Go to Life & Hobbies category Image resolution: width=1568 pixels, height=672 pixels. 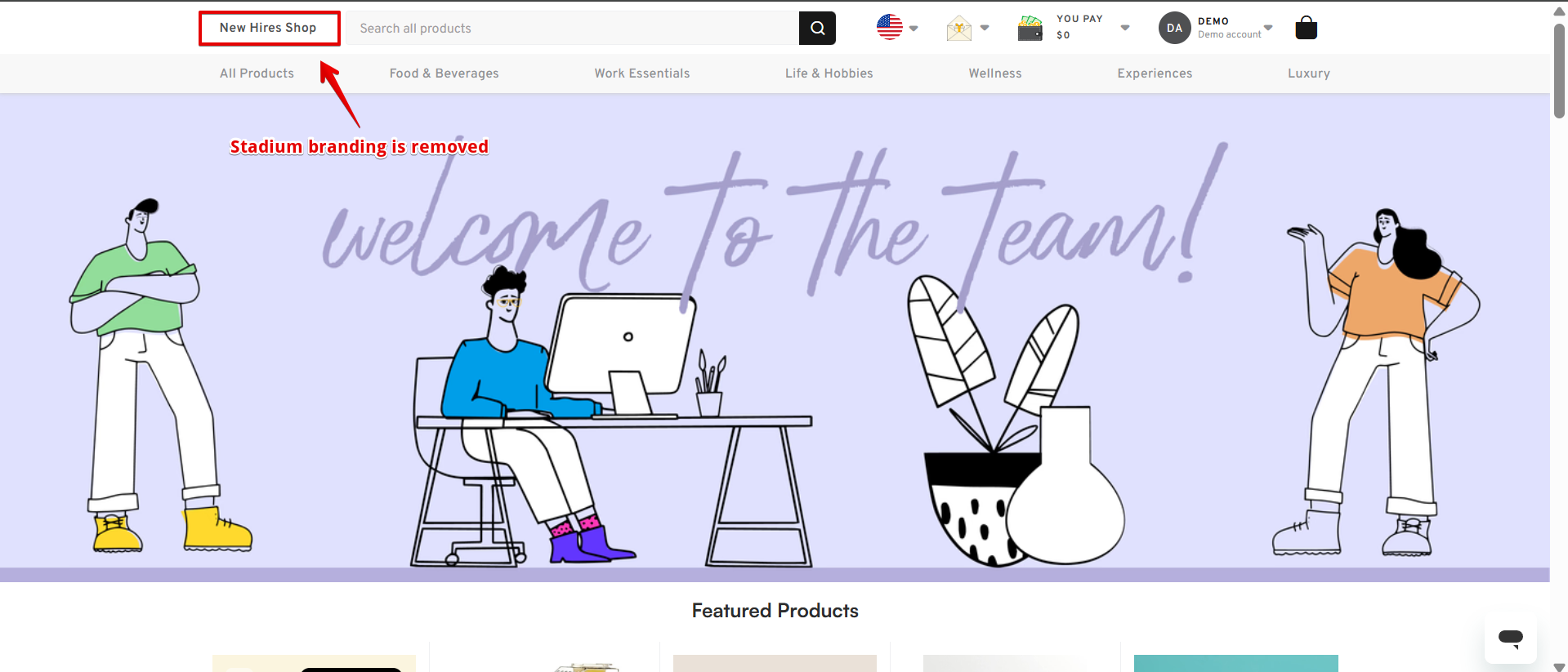click(x=829, y=73)
